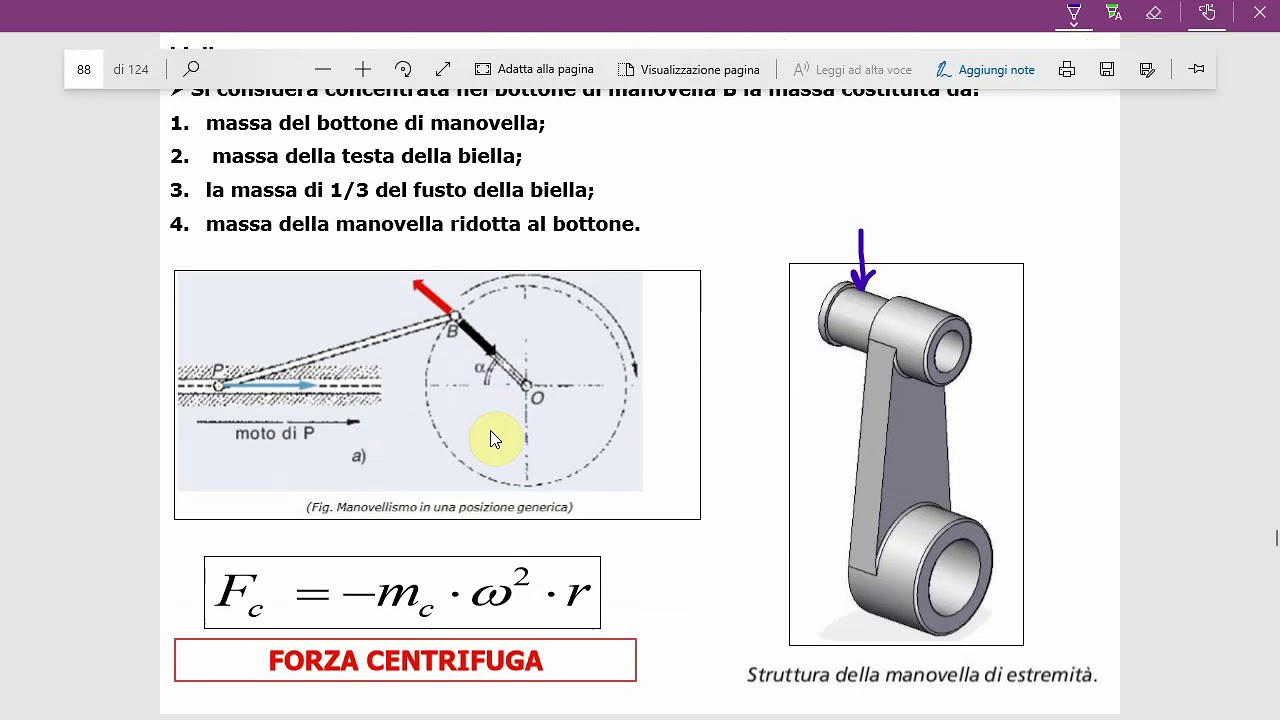
Task: Click the Save As icon with pencil
Action: coord(1147,69)
